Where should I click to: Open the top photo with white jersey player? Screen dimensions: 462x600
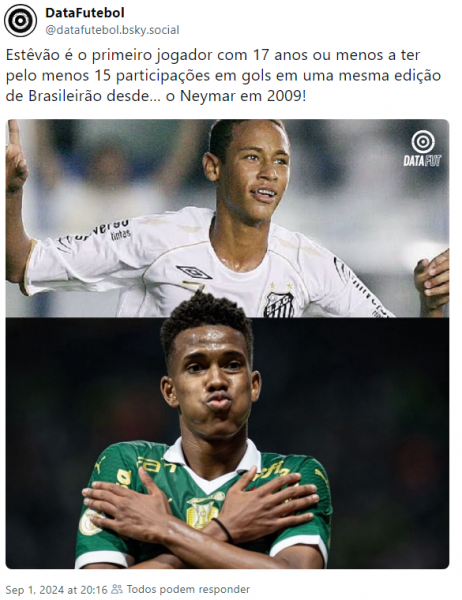pos(227,218)
